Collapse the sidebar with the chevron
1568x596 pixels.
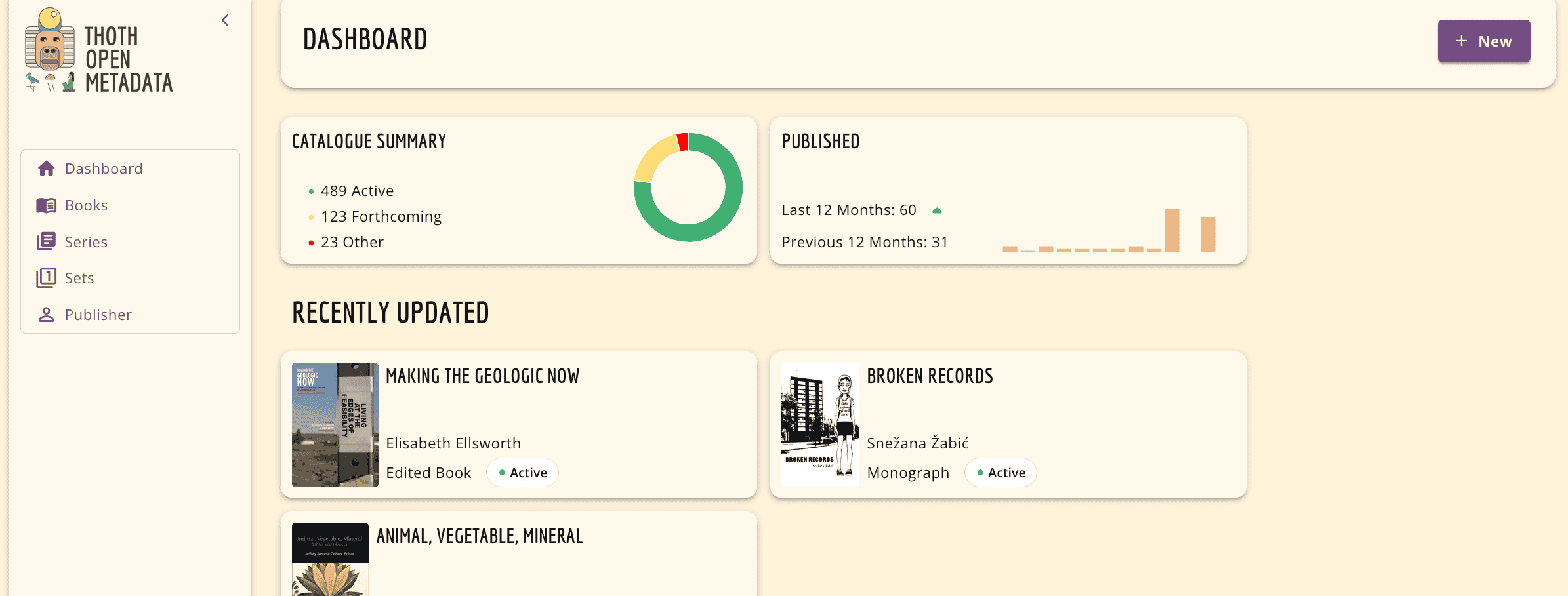coord(226,20)
